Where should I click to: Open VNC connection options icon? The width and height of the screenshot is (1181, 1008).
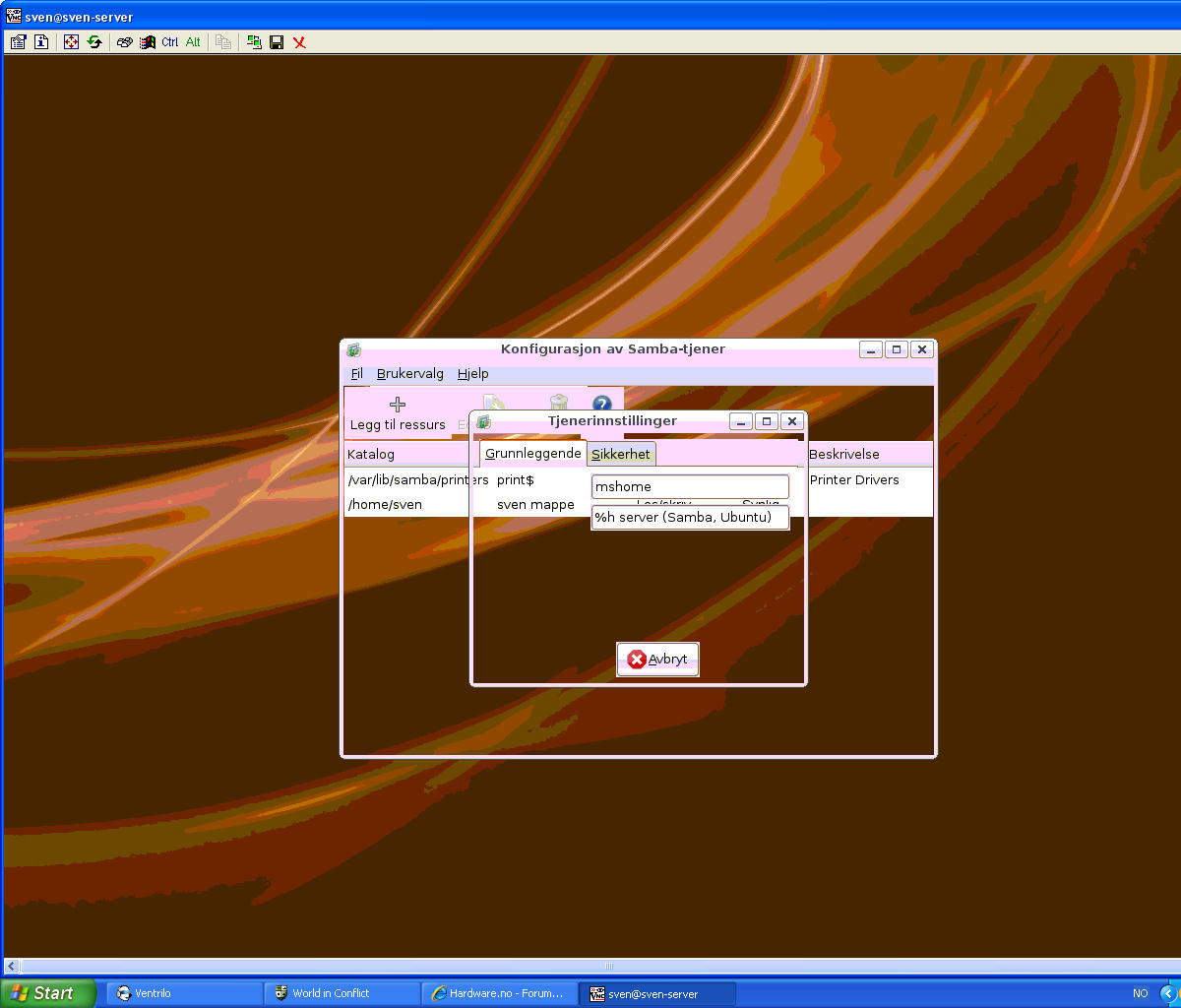[x=18, y=42]
